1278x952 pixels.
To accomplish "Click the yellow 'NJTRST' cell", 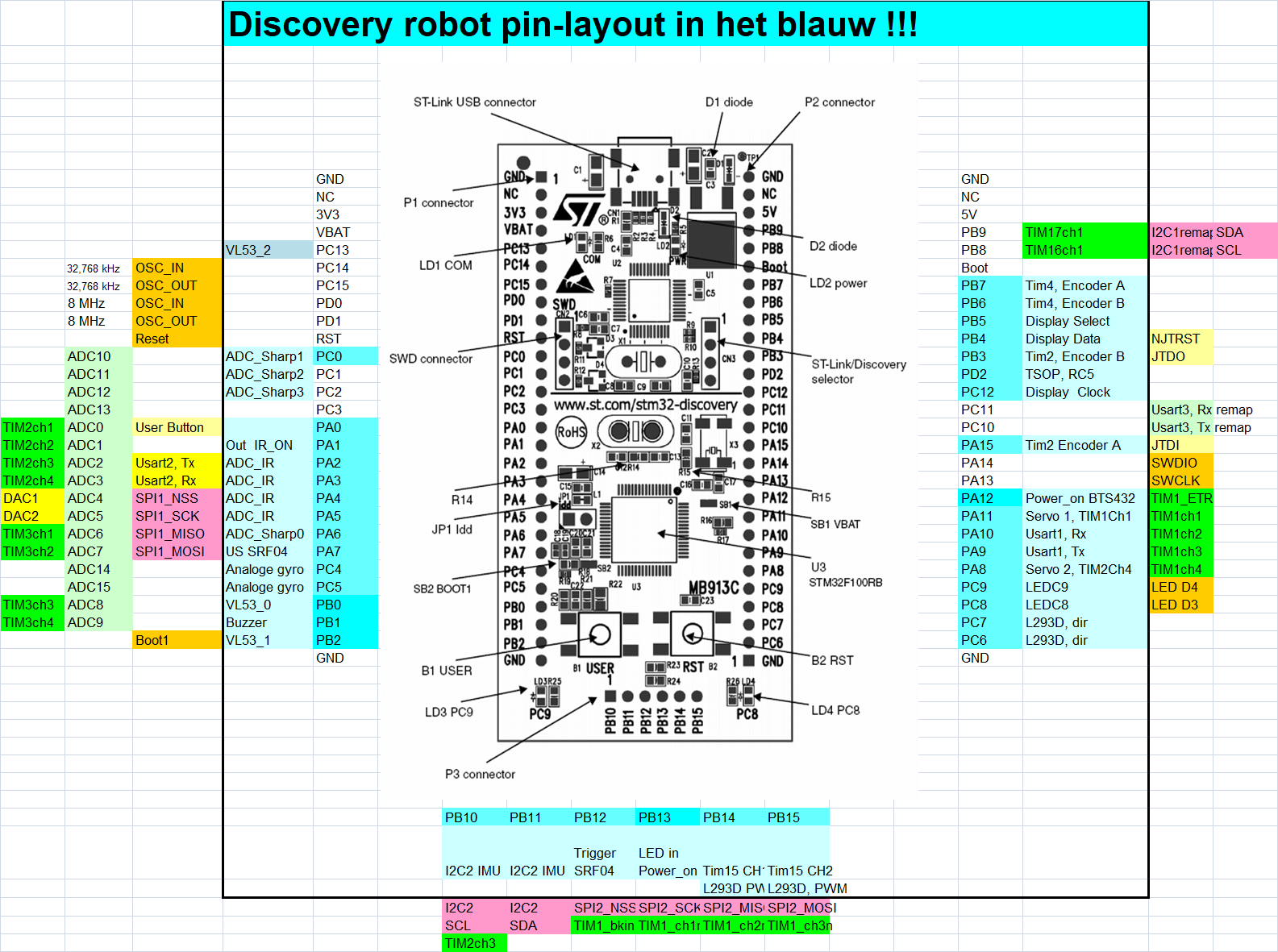I will pyautogui.click(x=1181, y=339).
